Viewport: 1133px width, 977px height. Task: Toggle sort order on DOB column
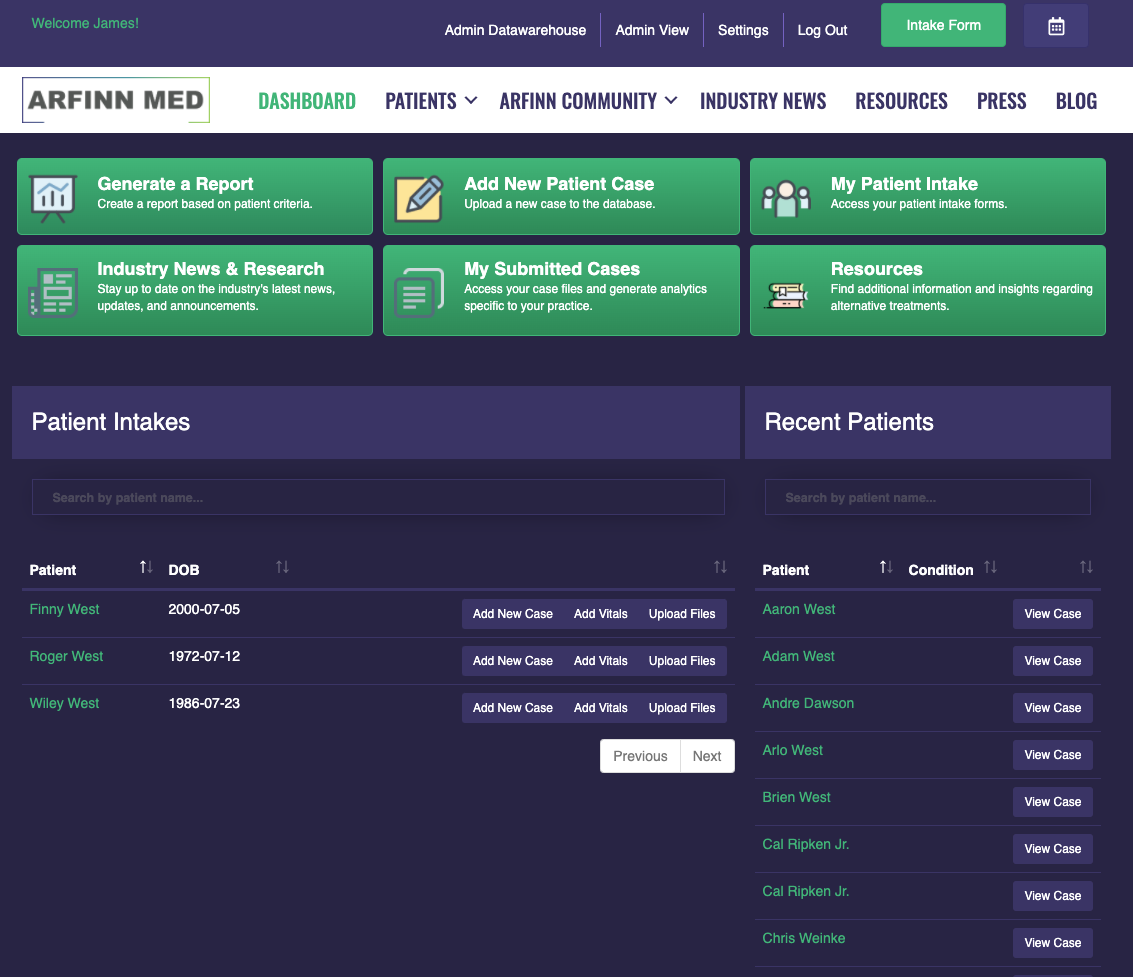pos(282,568)
